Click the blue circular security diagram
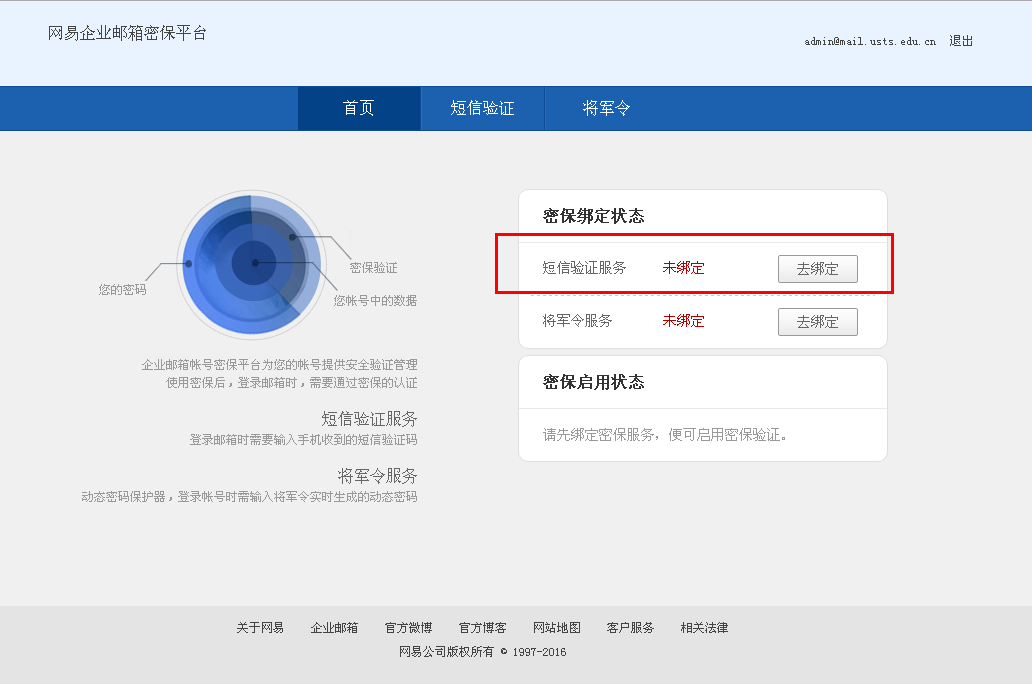The height and width of the screenshot is (684, 1032). (250, 264)
